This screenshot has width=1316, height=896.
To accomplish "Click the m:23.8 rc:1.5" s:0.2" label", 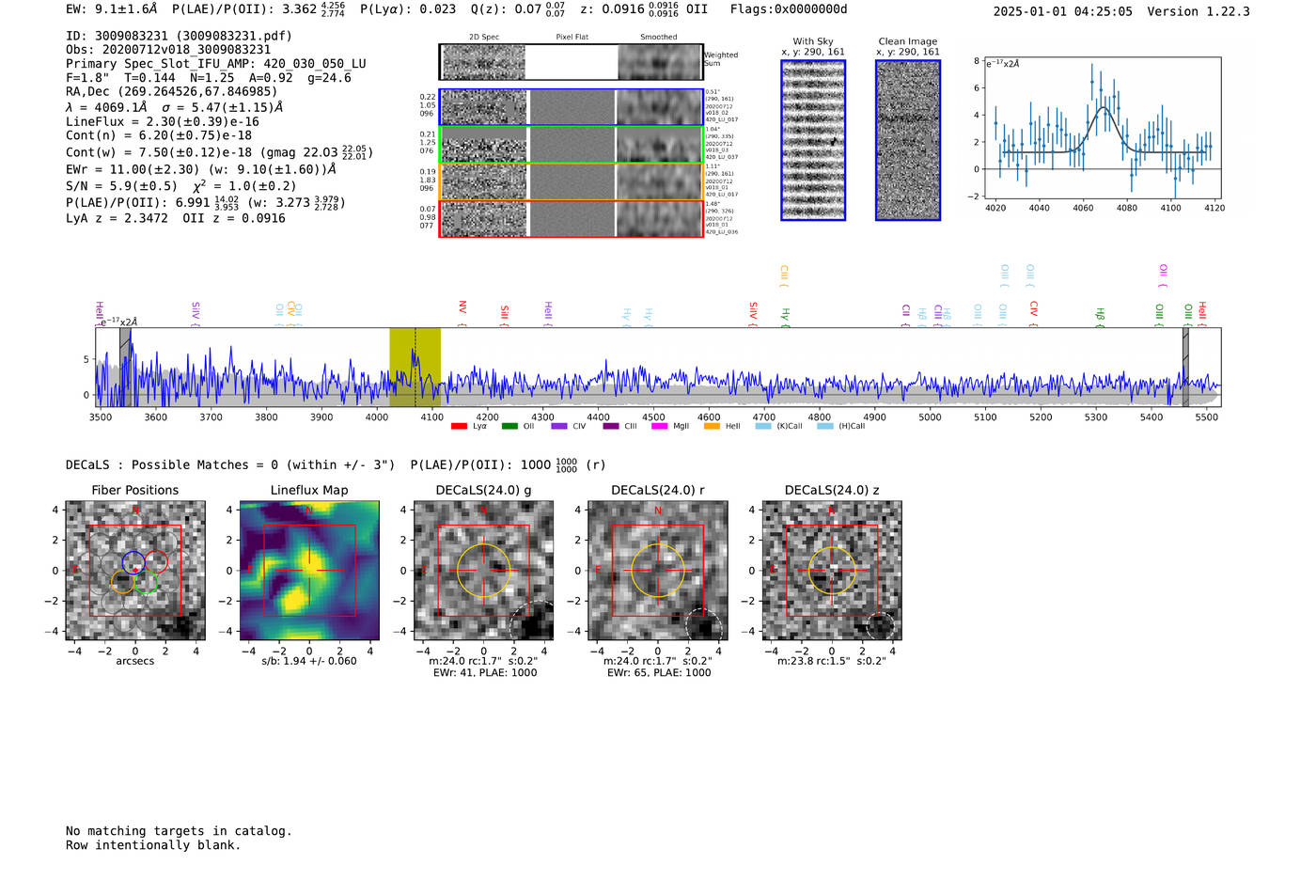I will coord(831,661).
